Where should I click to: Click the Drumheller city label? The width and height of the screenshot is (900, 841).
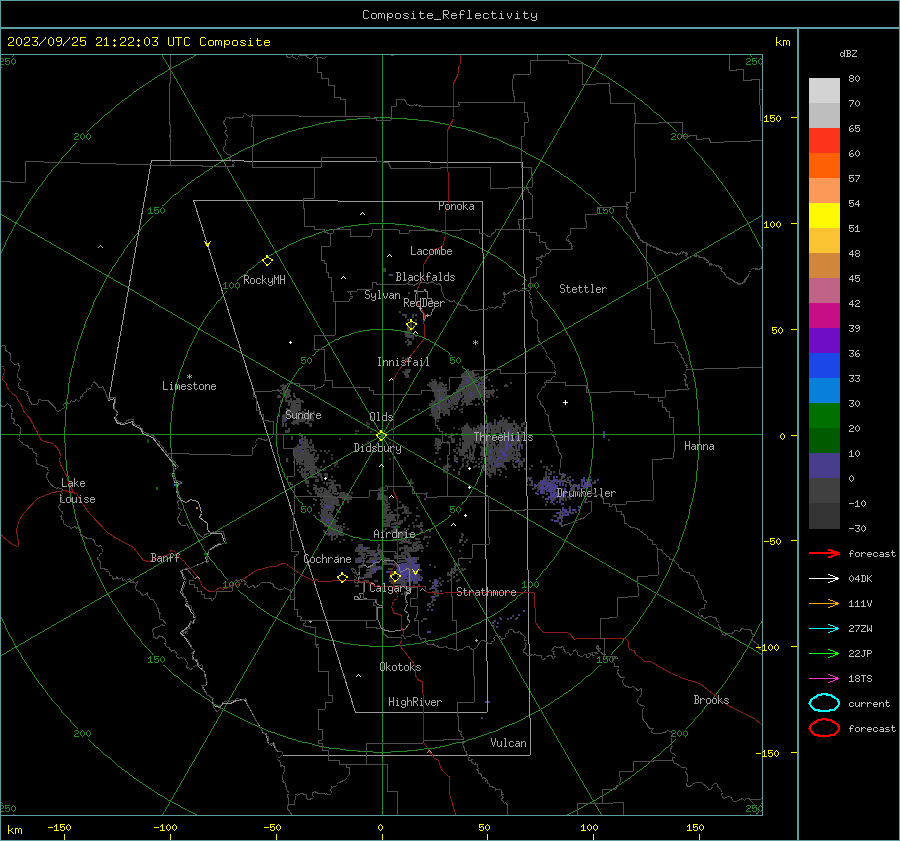(x=586, y=493)
